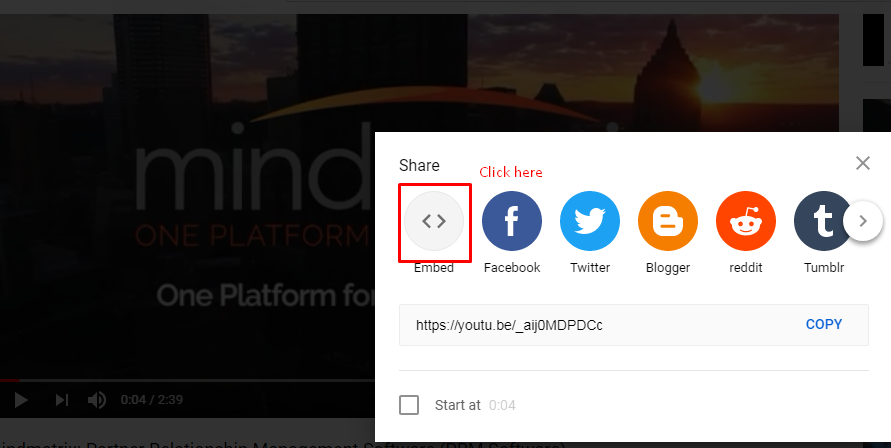
Task: Select the Blogger share icon
Action: click(x=668, y=221)
